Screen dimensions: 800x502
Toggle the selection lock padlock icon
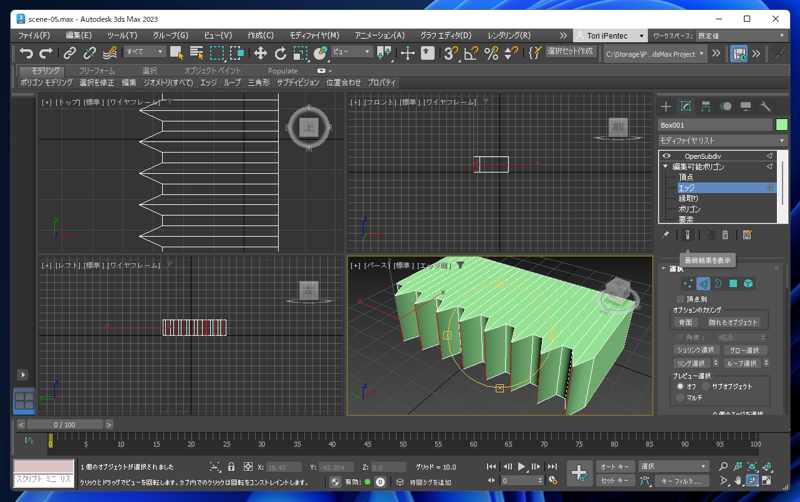coord(231,467)
